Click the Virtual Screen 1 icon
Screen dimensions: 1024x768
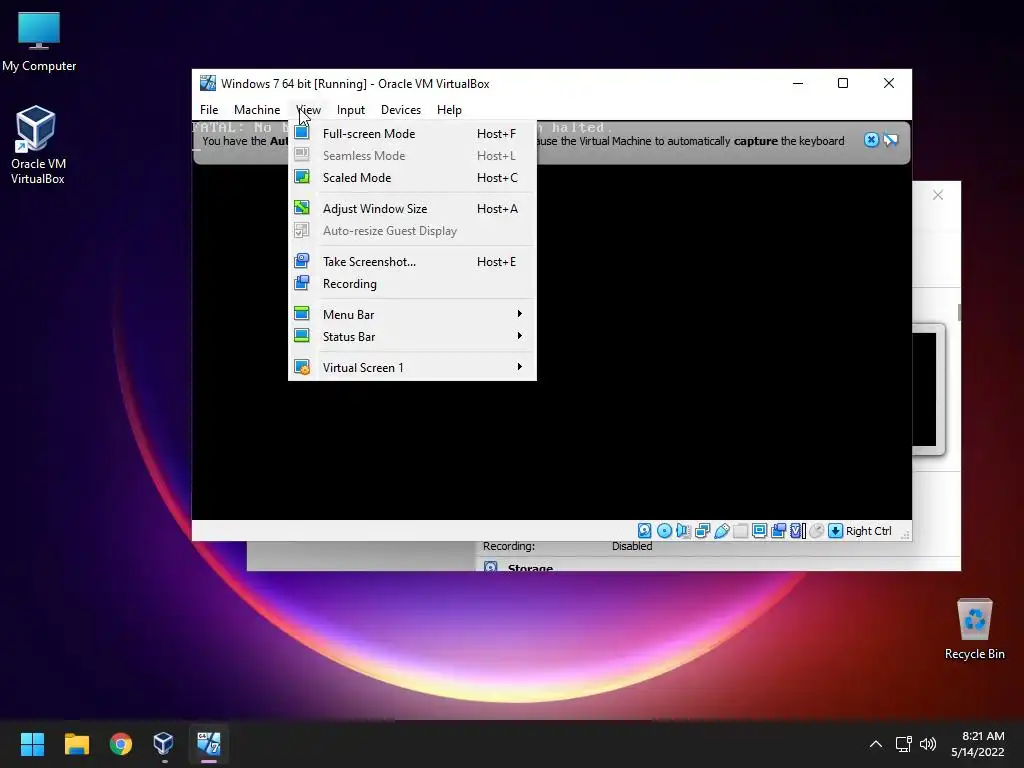(x=302, y=367)
